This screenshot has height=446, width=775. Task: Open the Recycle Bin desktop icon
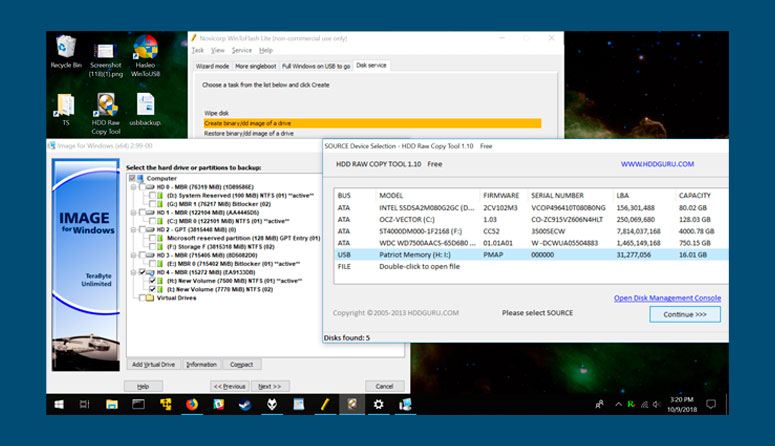[x=66, y=51]
